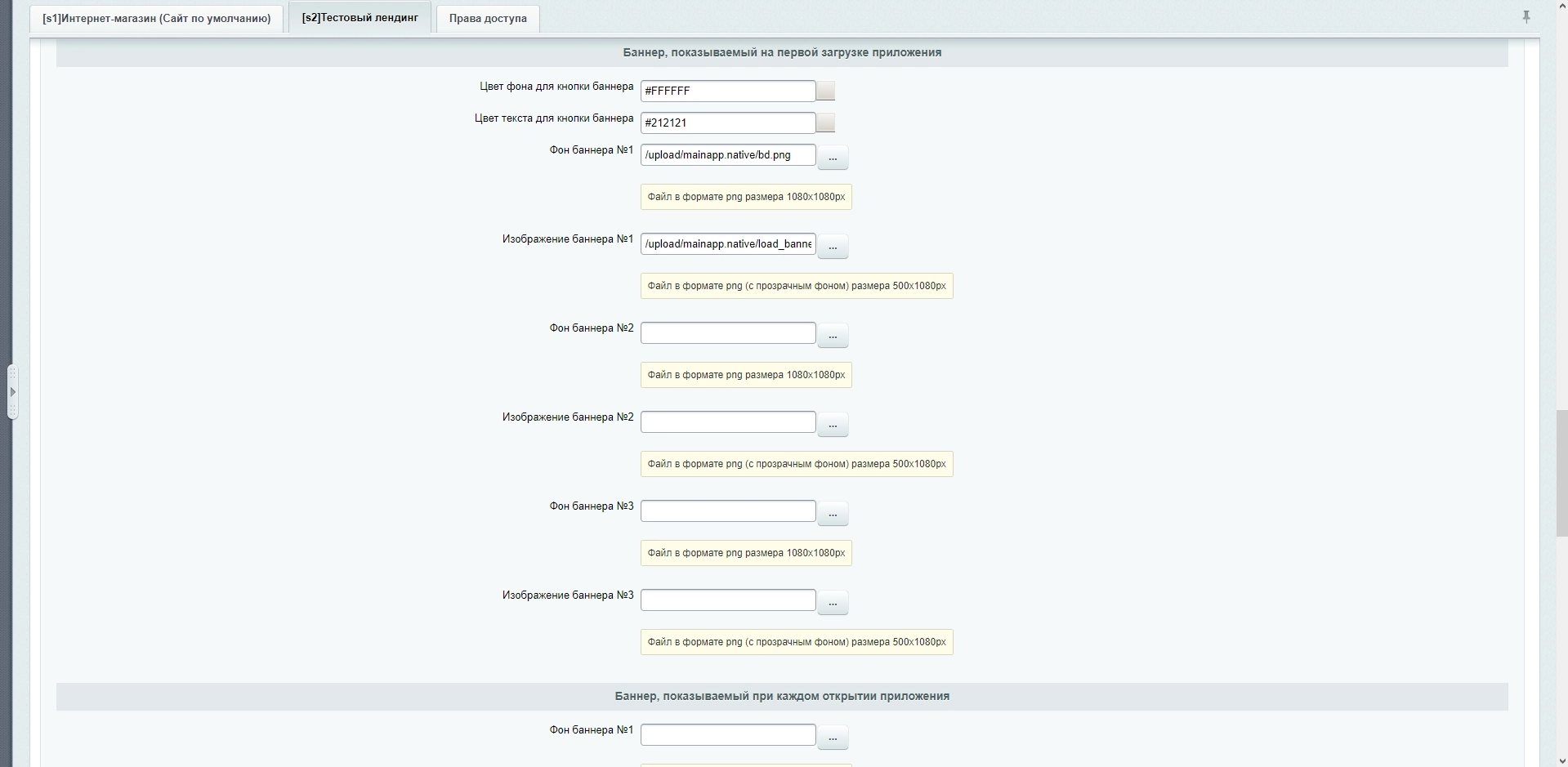Browse file for Изображение баннера №2

[x=833, y=424]
